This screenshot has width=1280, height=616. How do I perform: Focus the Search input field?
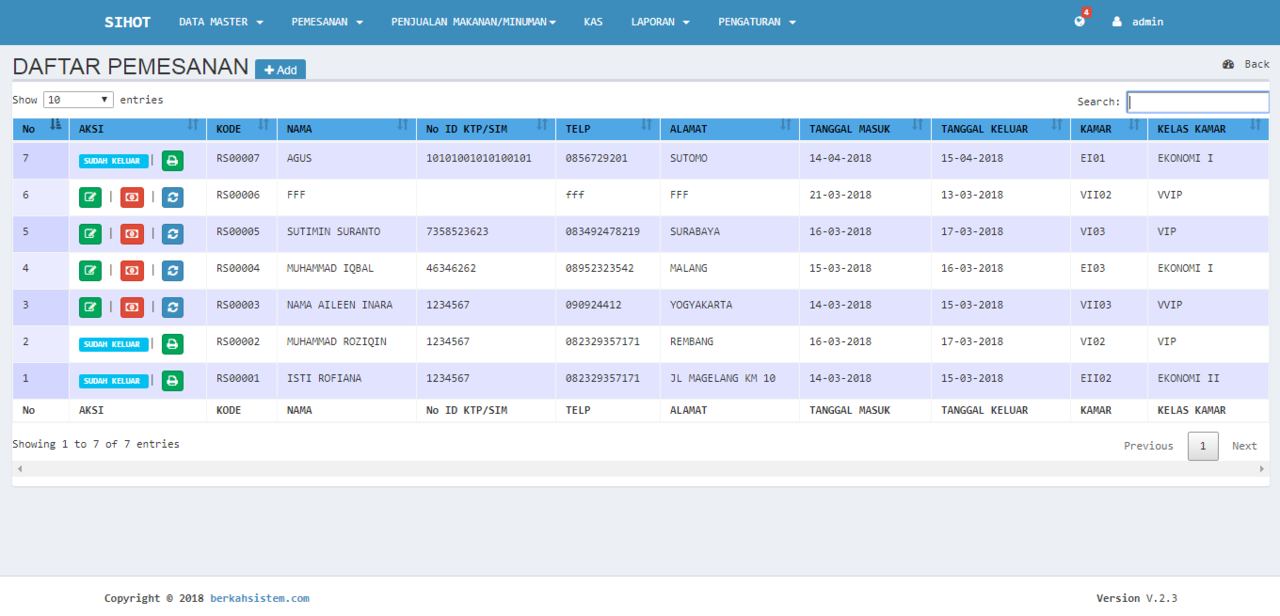coord(1197,102)
